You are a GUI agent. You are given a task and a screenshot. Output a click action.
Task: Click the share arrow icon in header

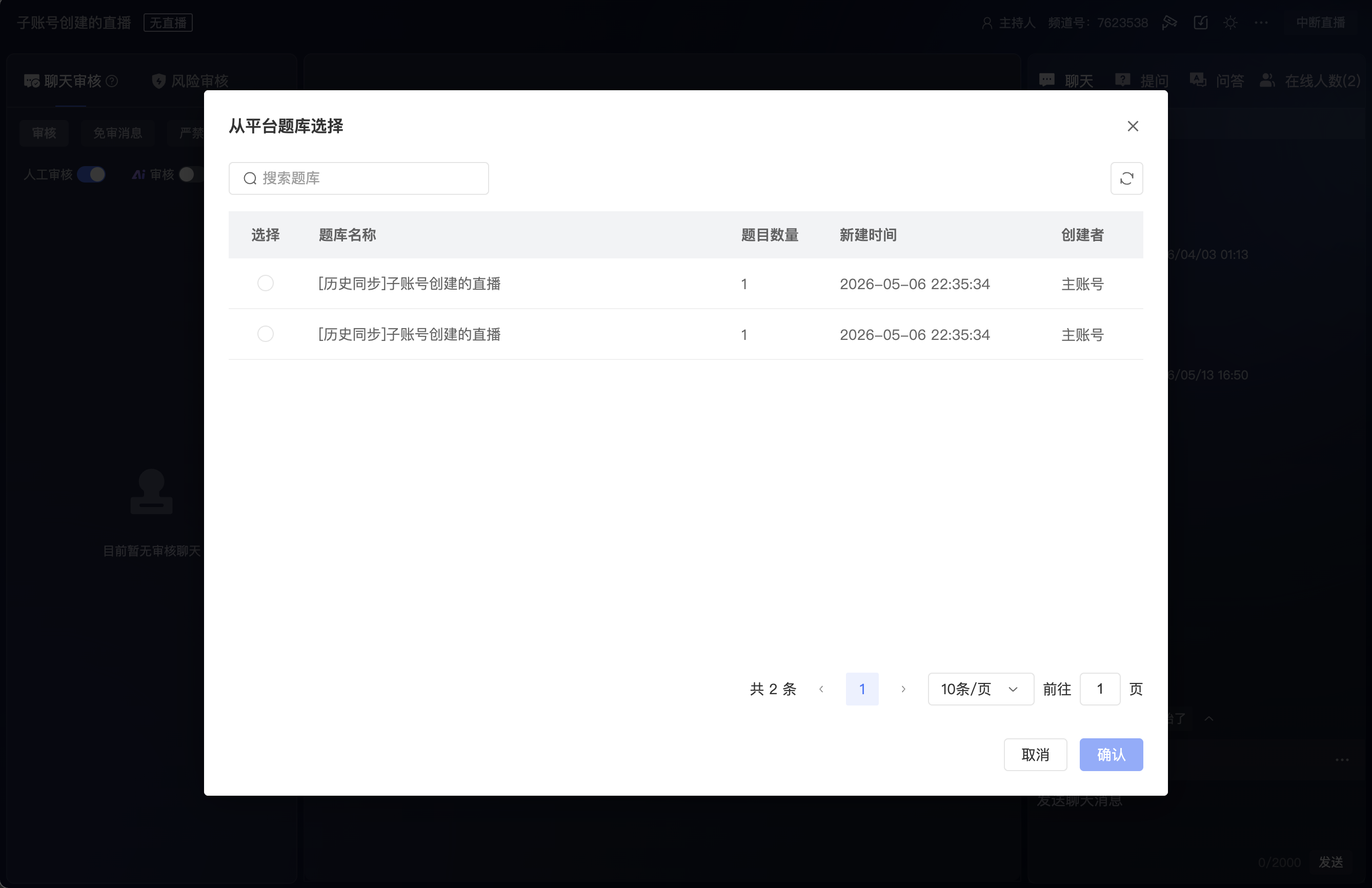pyautogui.click(x=1169, y=23)
